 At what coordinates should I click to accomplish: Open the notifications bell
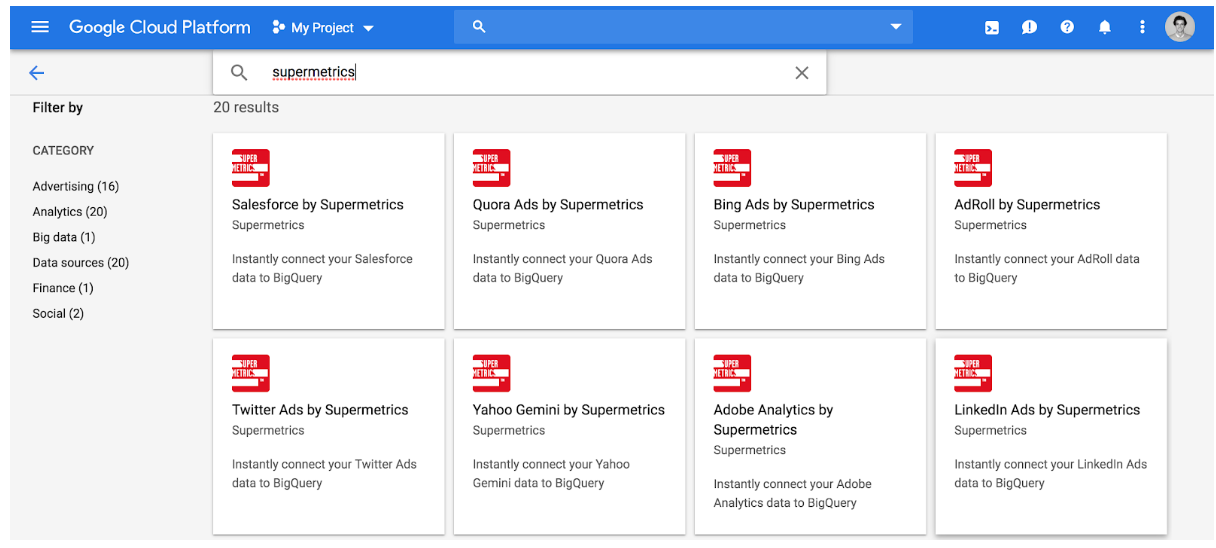click(1105, 28)
